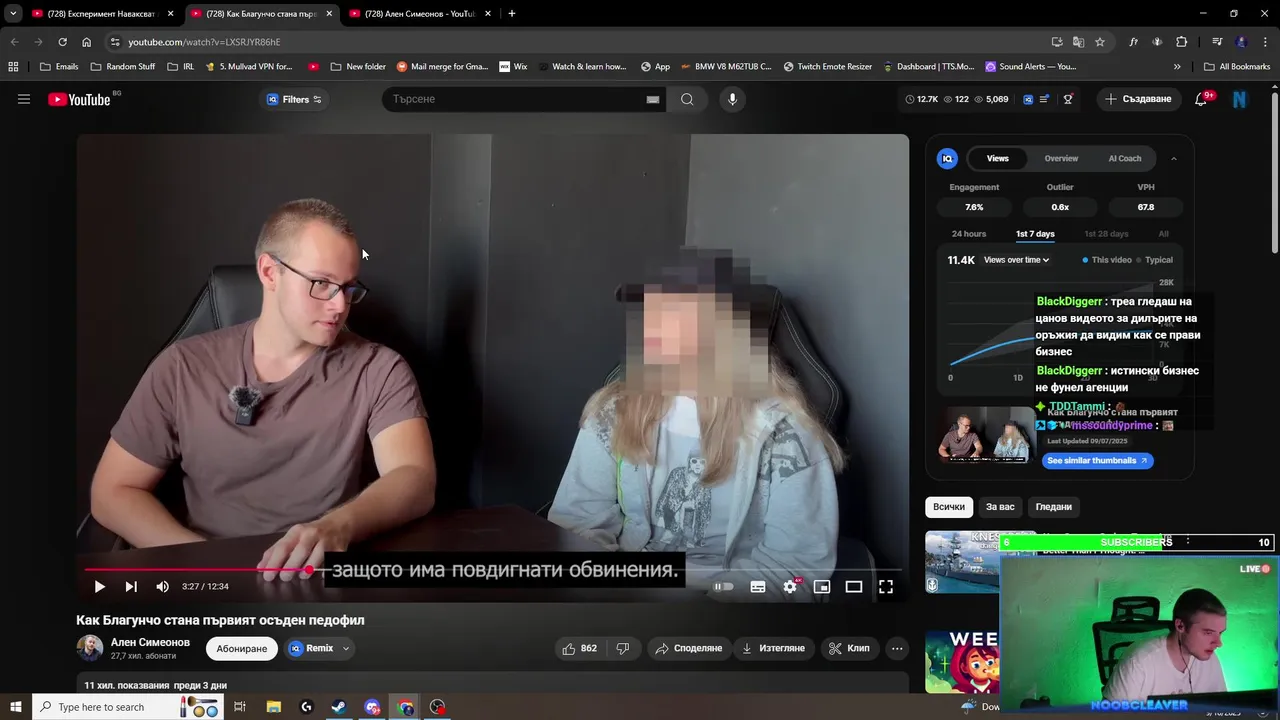Image resolution: width=1280 pixels, height=720 pixels.
Task: Subscribe via Абониране button
Action: (x=242, y=648)
